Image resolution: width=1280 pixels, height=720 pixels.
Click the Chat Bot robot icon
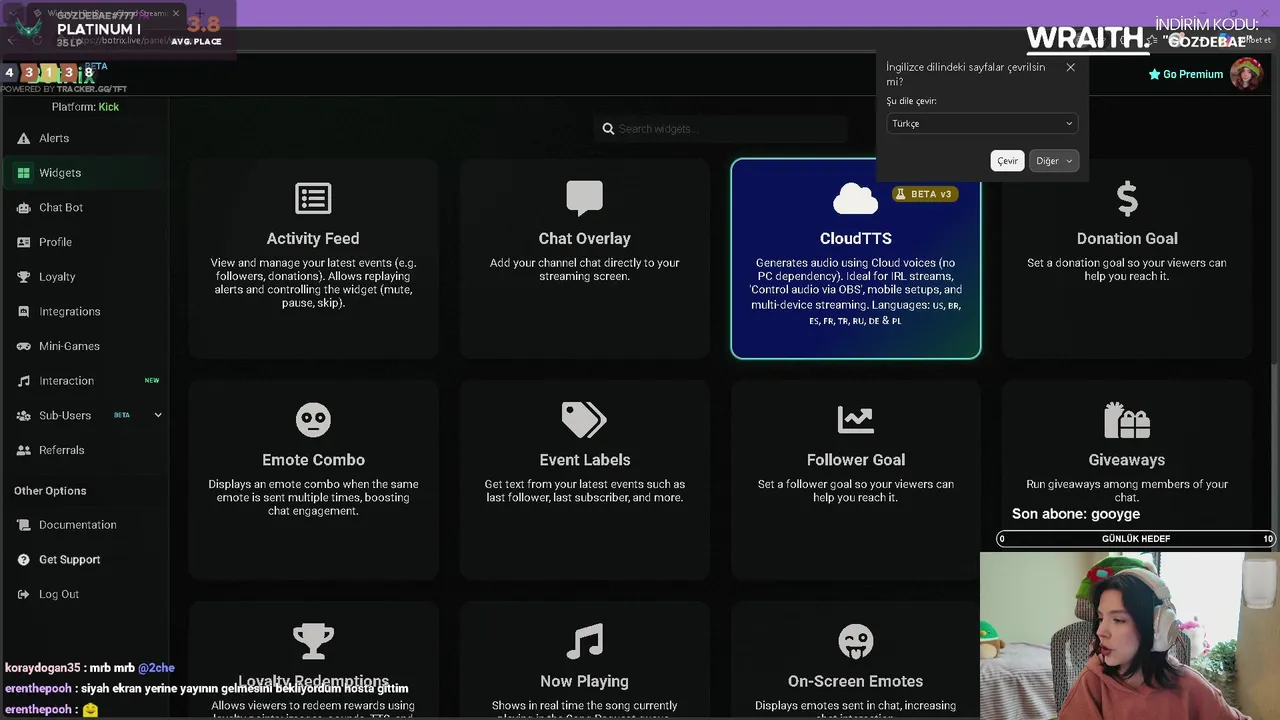coord(23,207)
